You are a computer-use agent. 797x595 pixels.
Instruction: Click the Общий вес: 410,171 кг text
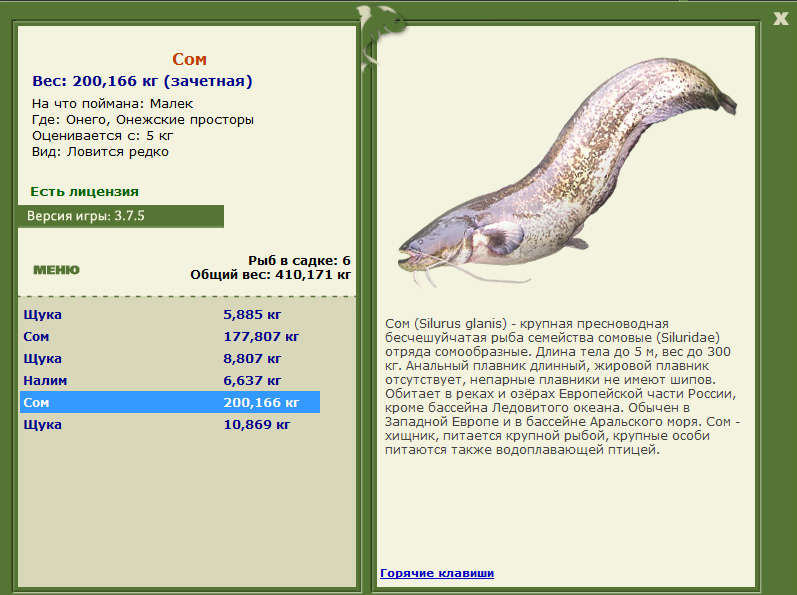click(x=270, y=275)
